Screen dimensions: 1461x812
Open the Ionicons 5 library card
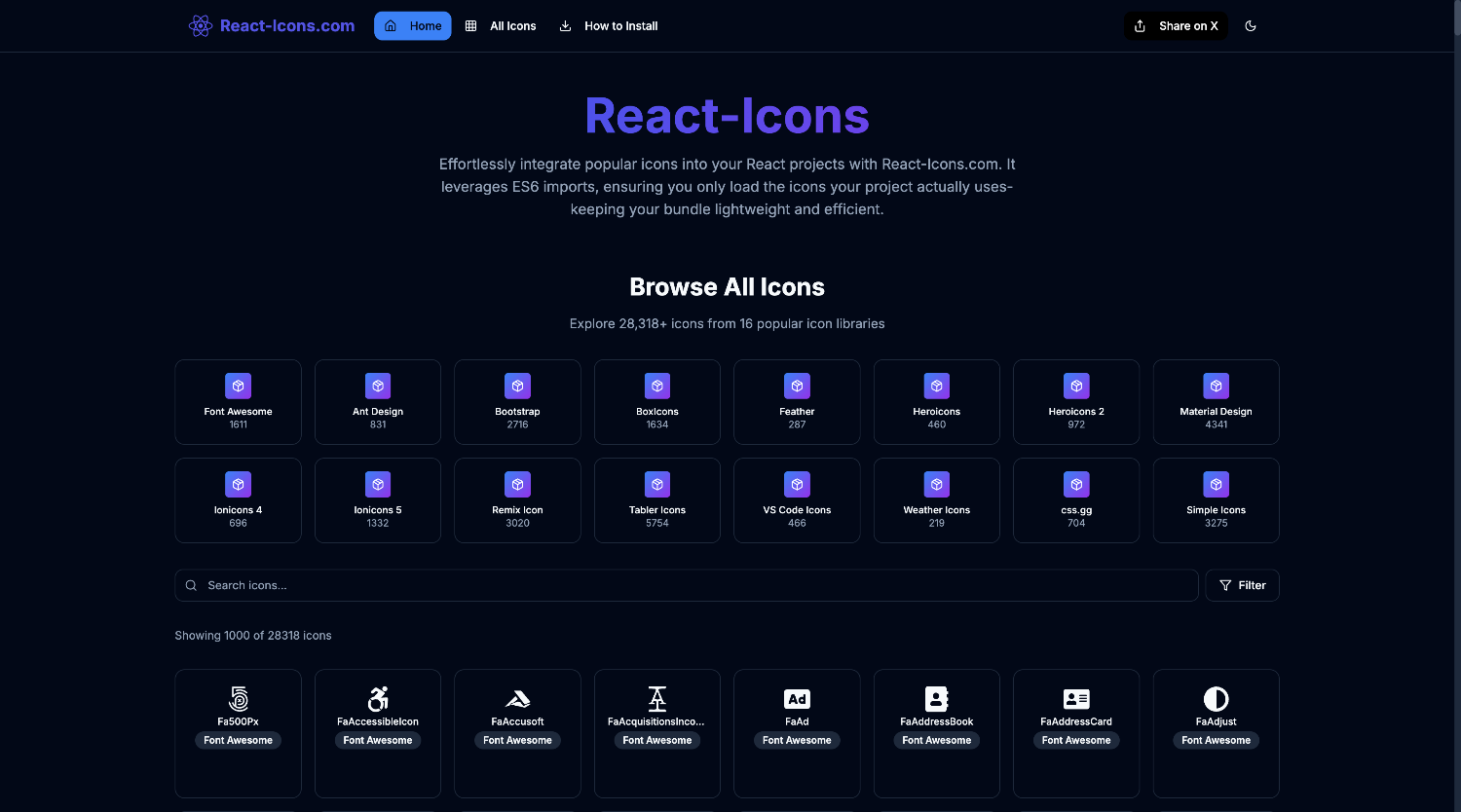pos(378,500)
